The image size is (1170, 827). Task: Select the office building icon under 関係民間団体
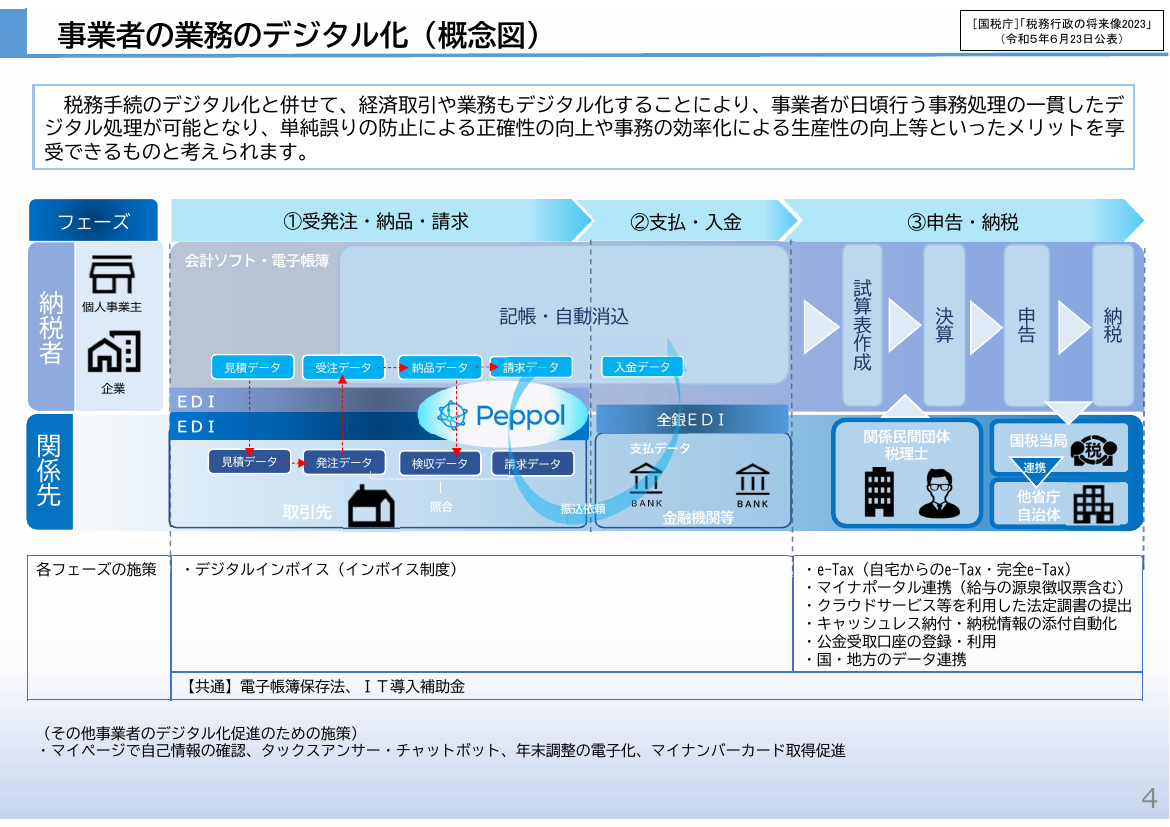[878, 492]
